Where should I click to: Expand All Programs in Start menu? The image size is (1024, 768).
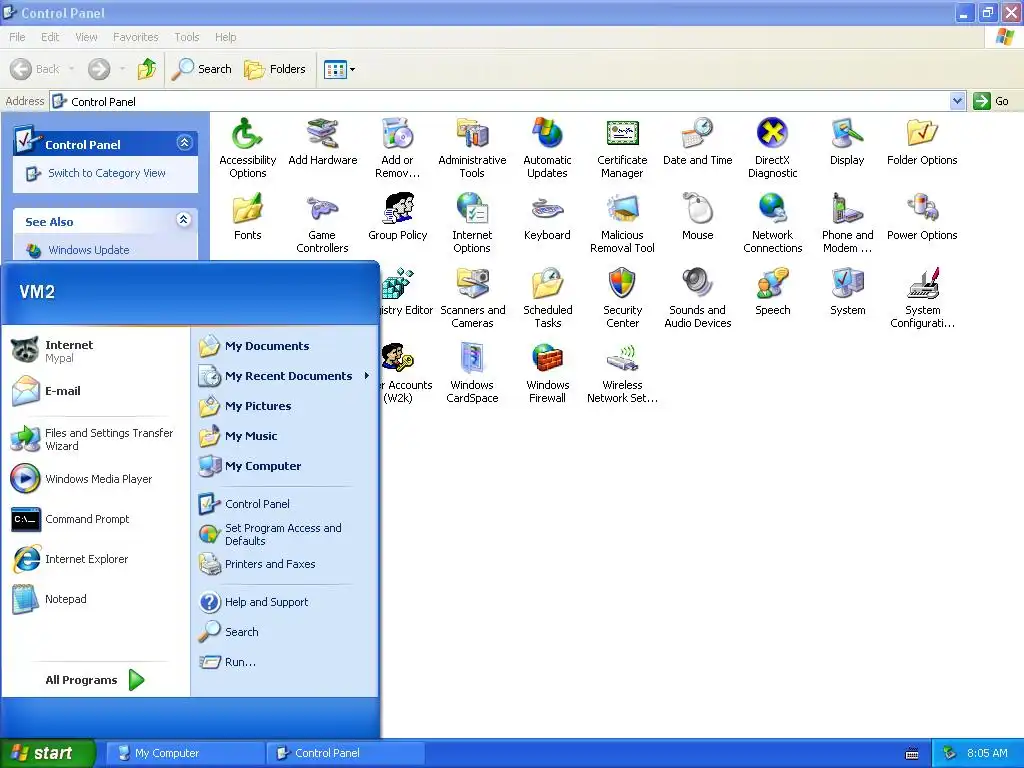pos(95,680)
